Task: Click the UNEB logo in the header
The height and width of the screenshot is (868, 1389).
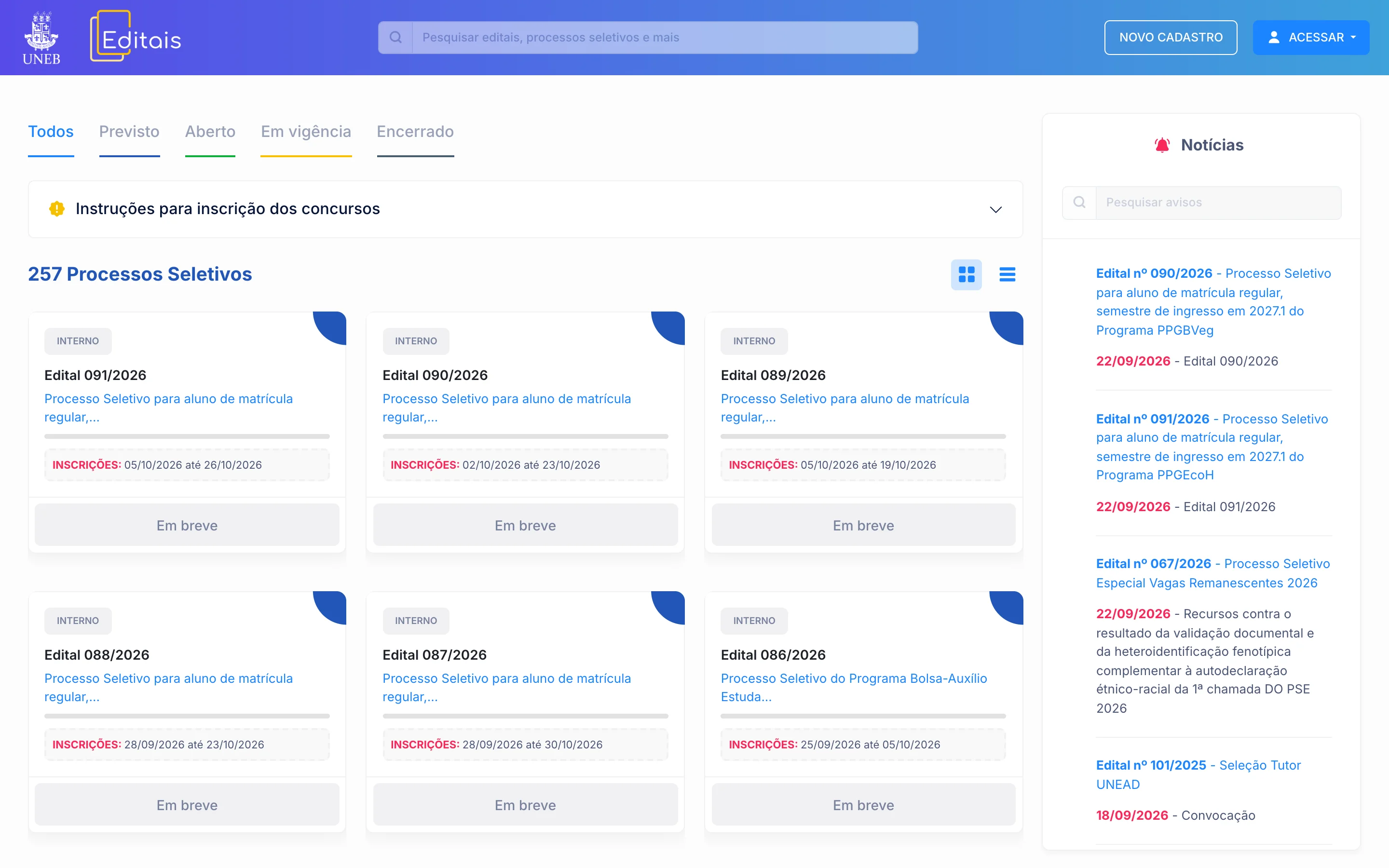Action: (x=41, y=38)
